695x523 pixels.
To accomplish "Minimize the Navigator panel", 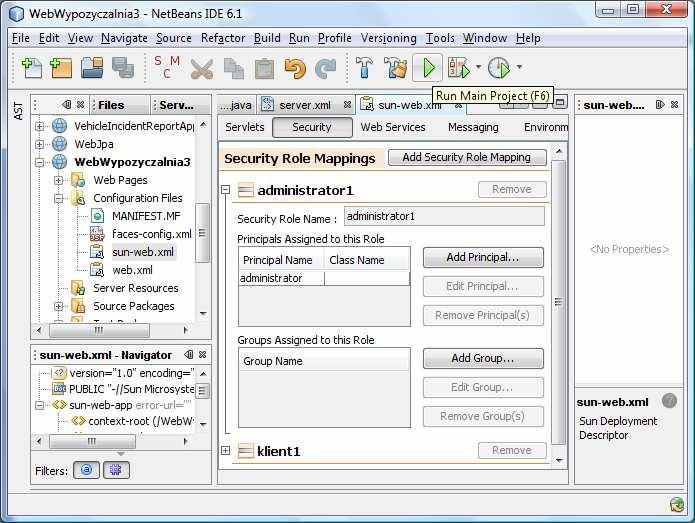I will [189, 355].
